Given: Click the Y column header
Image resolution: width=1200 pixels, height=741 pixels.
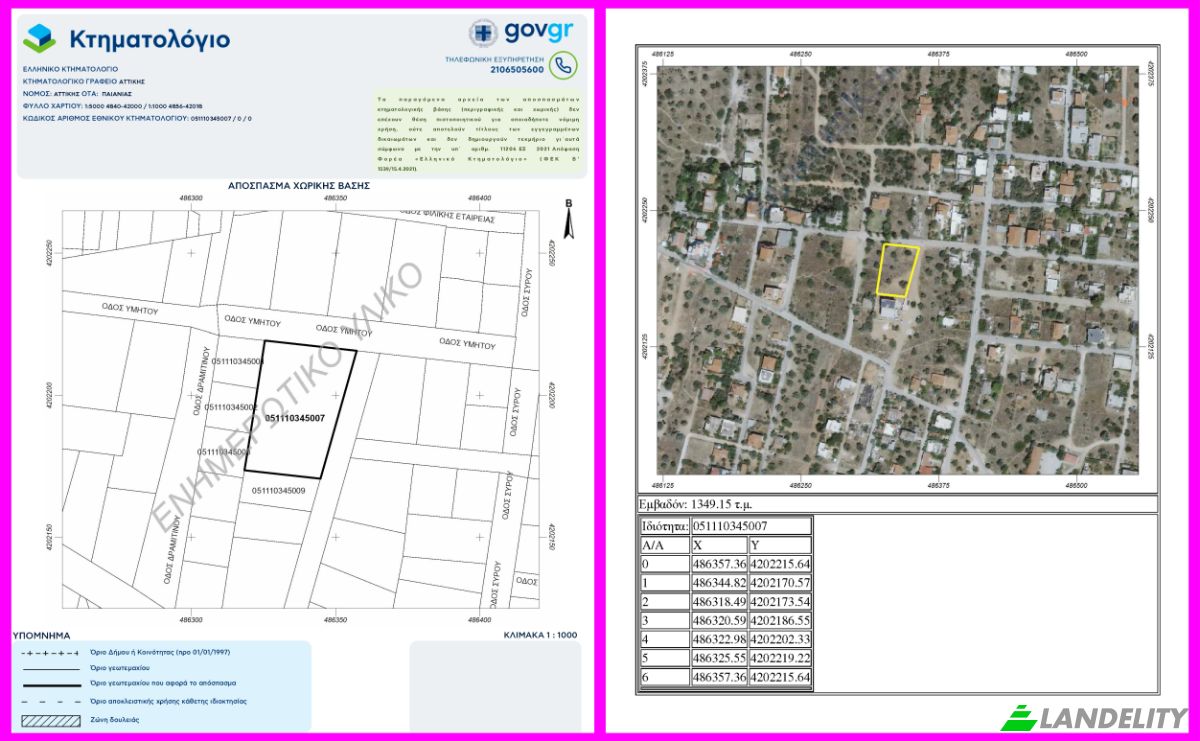Looking at the screenshot, I should (780, 546).
